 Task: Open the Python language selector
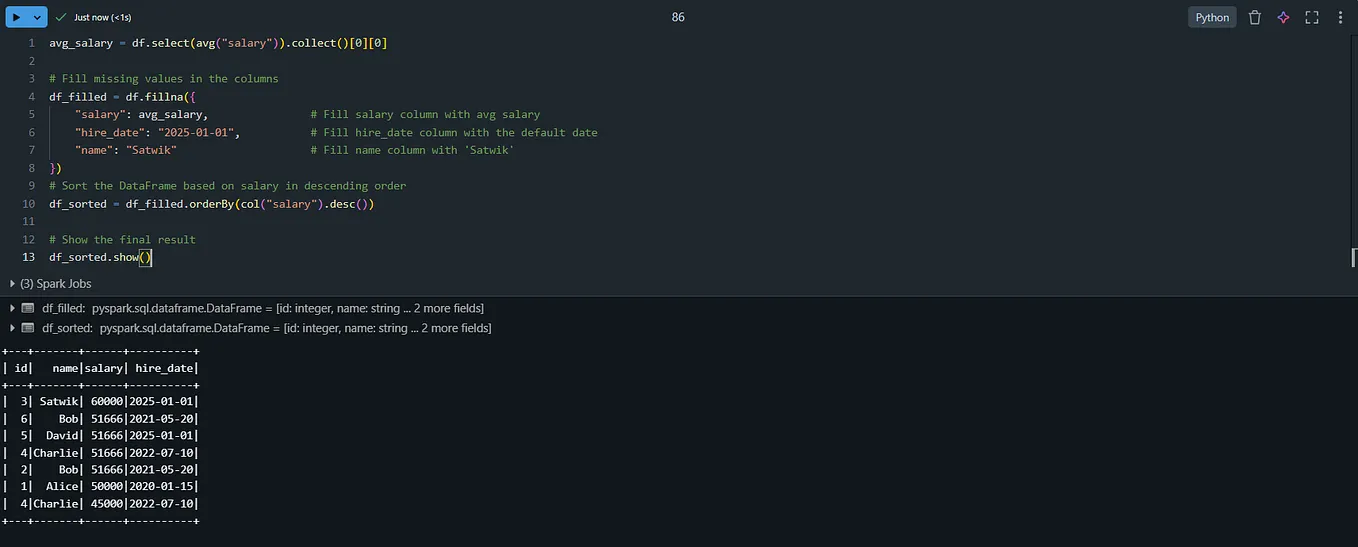1212,17
